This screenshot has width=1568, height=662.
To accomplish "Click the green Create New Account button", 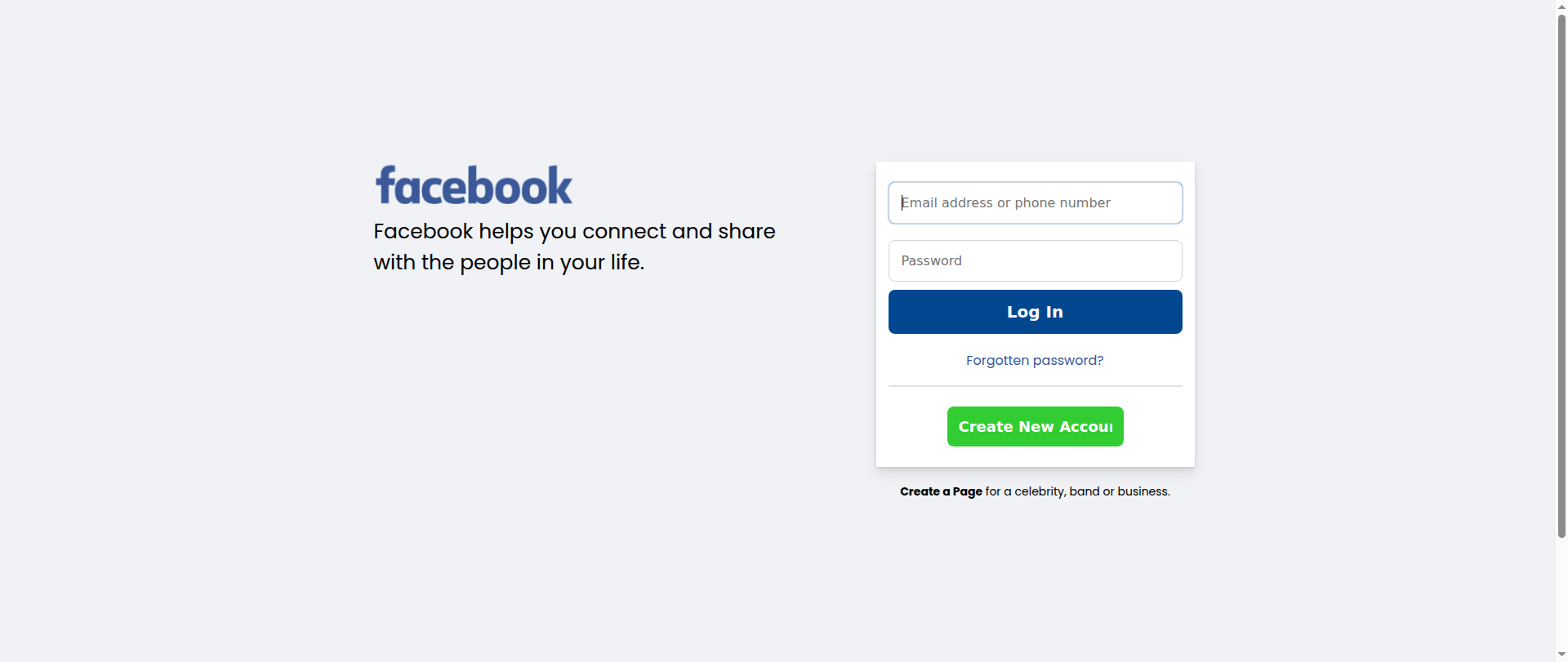I will point(1035,426).
